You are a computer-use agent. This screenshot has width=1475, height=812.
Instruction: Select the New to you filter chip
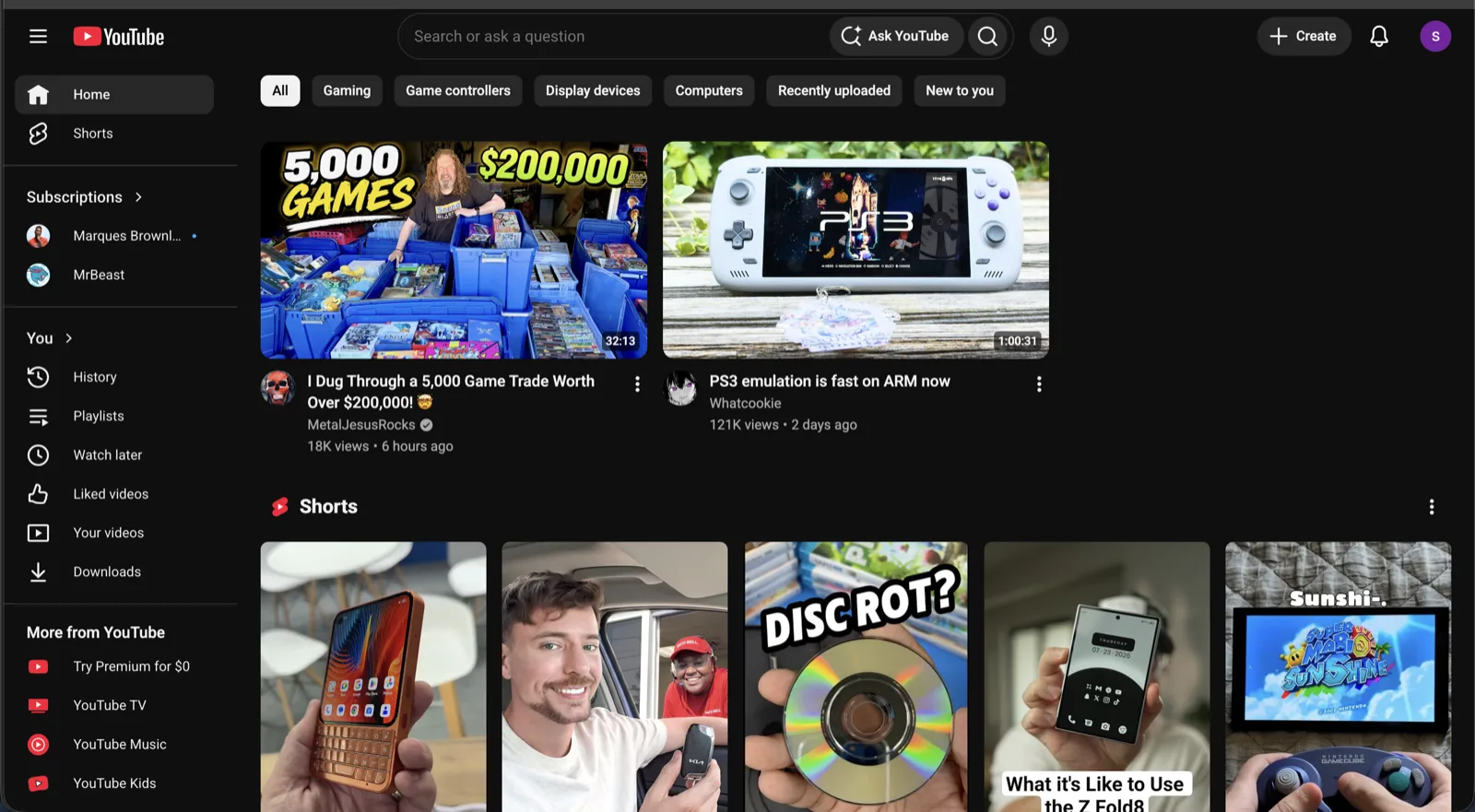tap(960, 90)
